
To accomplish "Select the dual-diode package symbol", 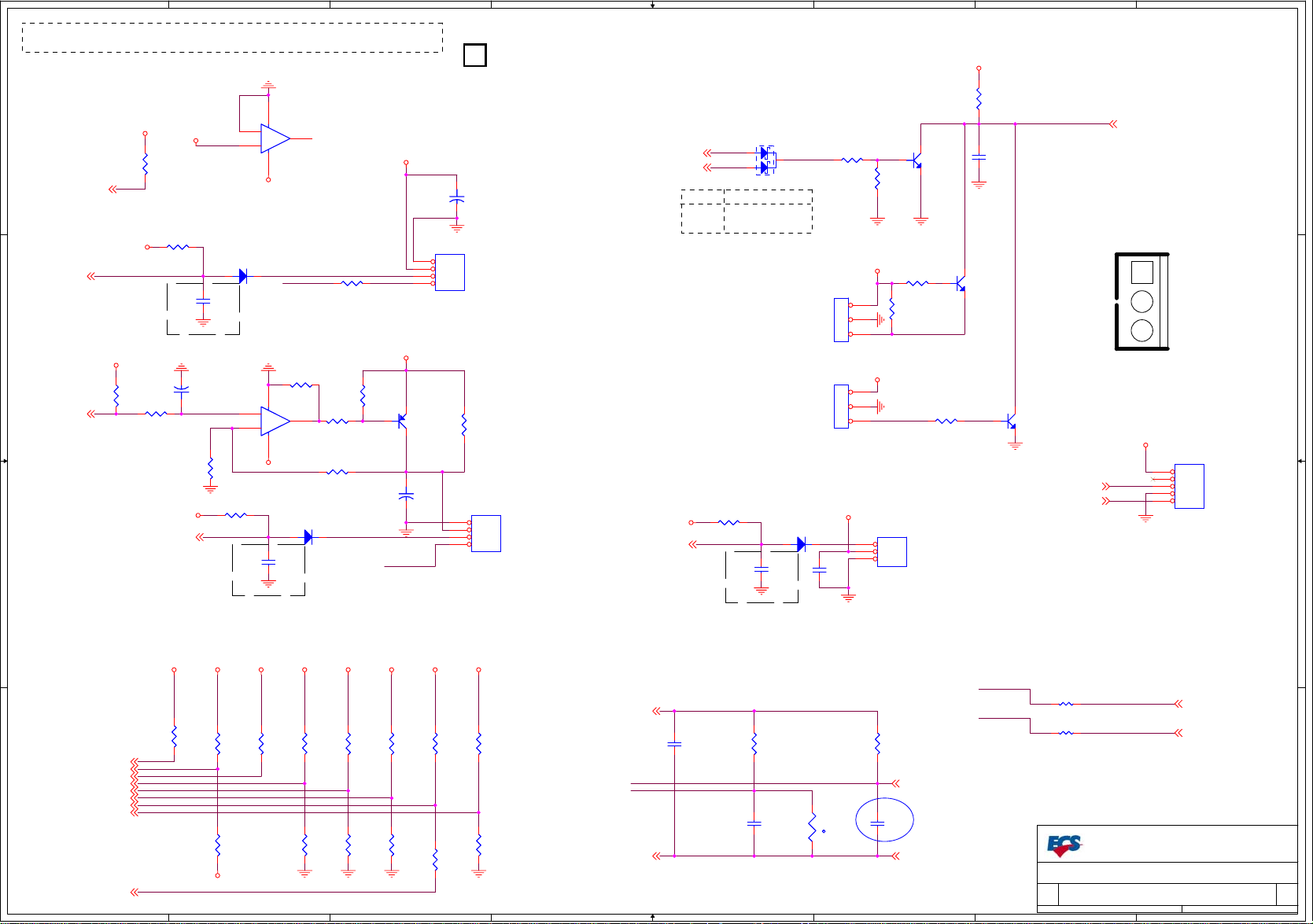I will click(766, 160).
